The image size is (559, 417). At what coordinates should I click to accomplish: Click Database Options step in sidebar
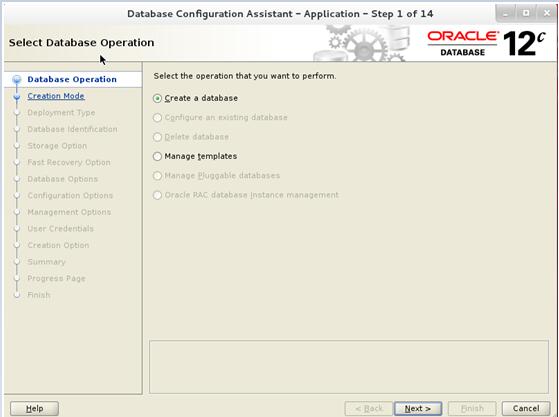62,179
